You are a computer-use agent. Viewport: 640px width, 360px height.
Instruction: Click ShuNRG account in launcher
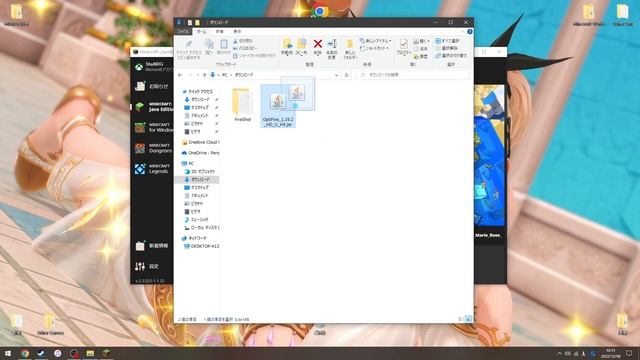[x=153, y=67]
